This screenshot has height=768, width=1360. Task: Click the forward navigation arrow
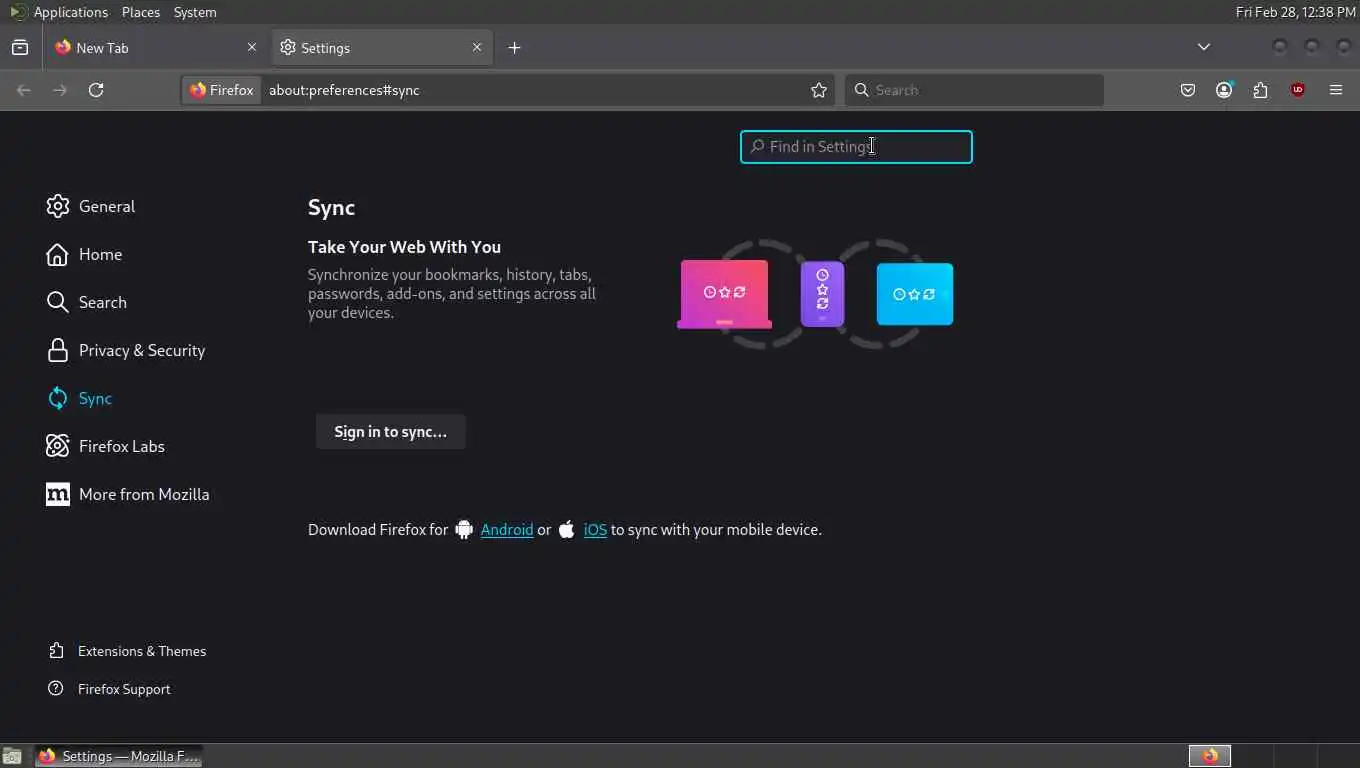(x=60, y=90)
